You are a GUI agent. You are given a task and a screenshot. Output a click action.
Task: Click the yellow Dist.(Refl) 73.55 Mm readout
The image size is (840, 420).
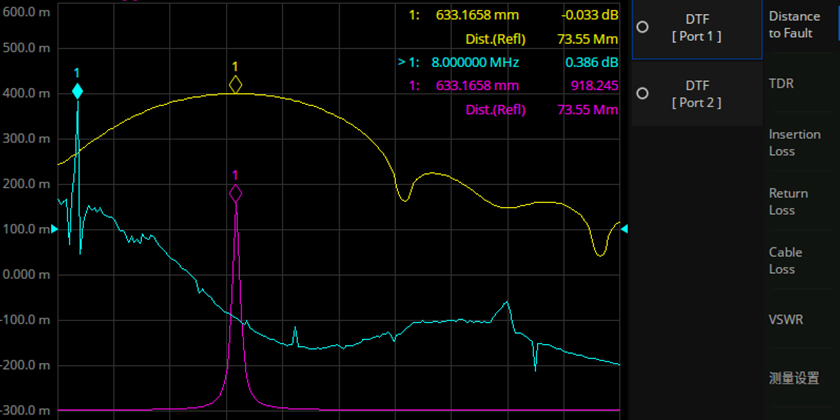point(541,39)
